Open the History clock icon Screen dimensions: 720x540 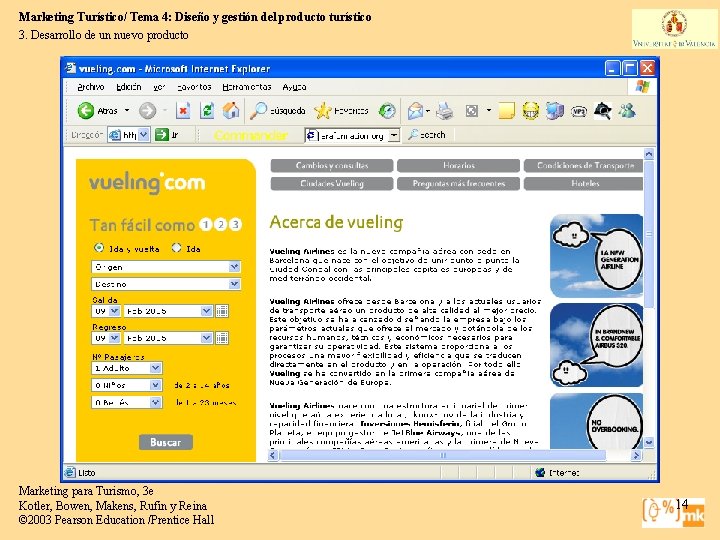(387, 111)
